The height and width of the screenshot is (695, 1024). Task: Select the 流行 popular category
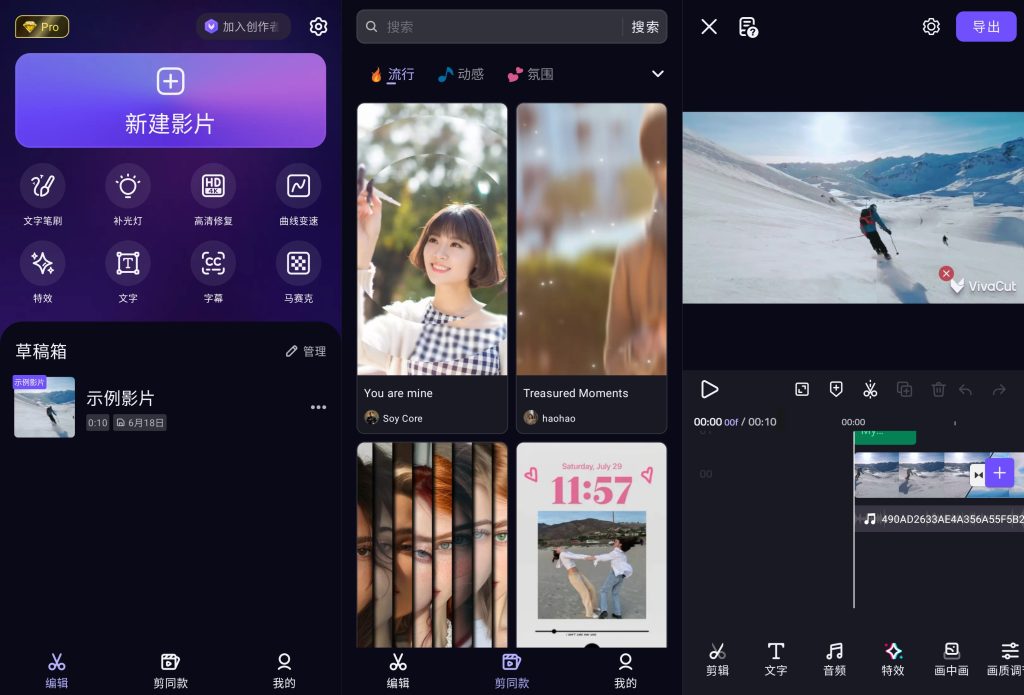pyautogui.click(x=392, y=74)
